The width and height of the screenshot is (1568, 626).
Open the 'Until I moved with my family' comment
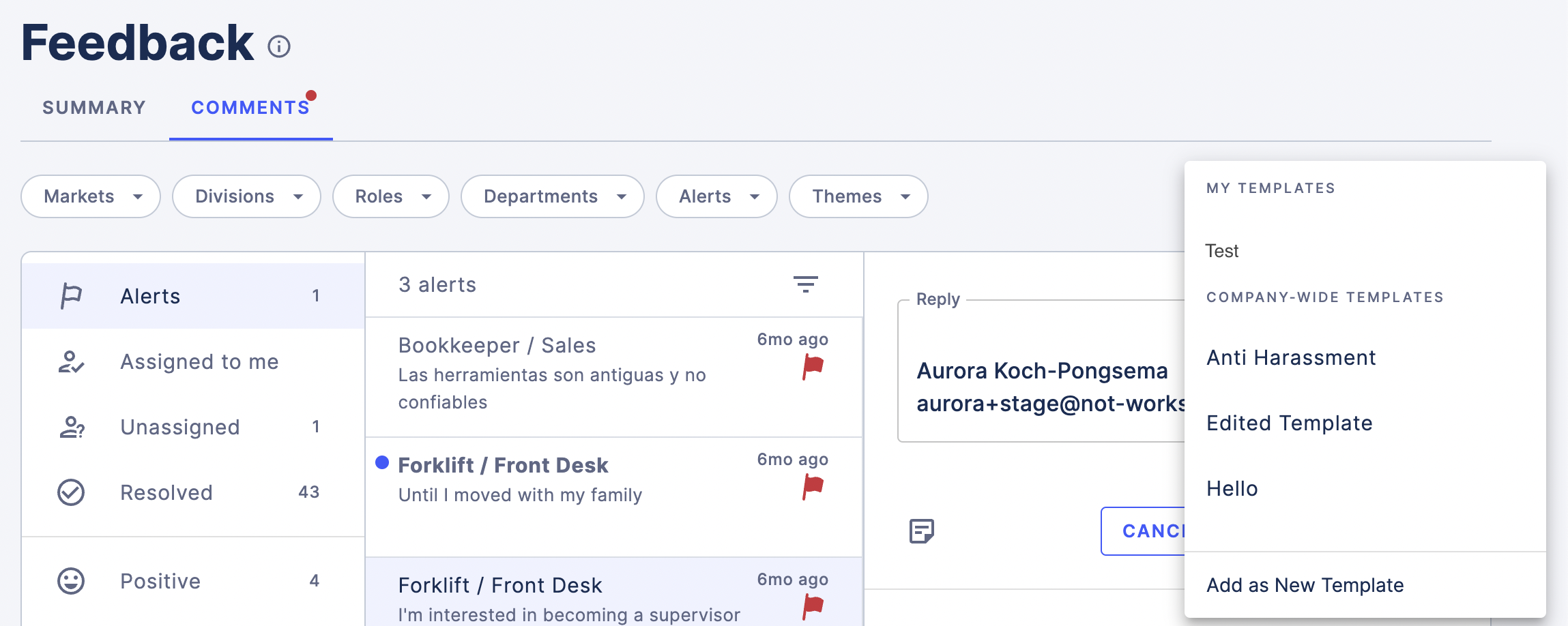tap(614, 497)
